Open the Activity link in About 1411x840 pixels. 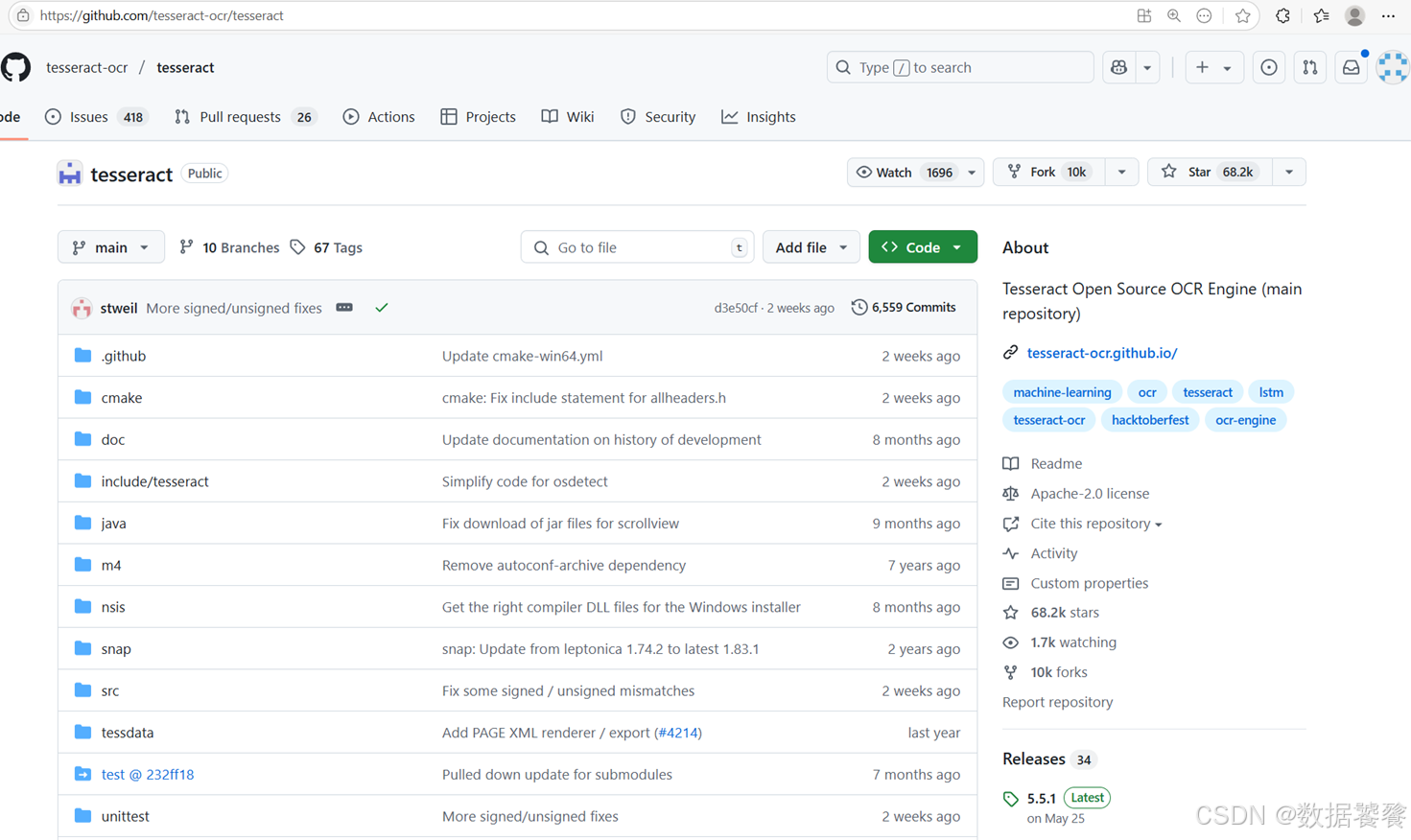pos(1054,553)
